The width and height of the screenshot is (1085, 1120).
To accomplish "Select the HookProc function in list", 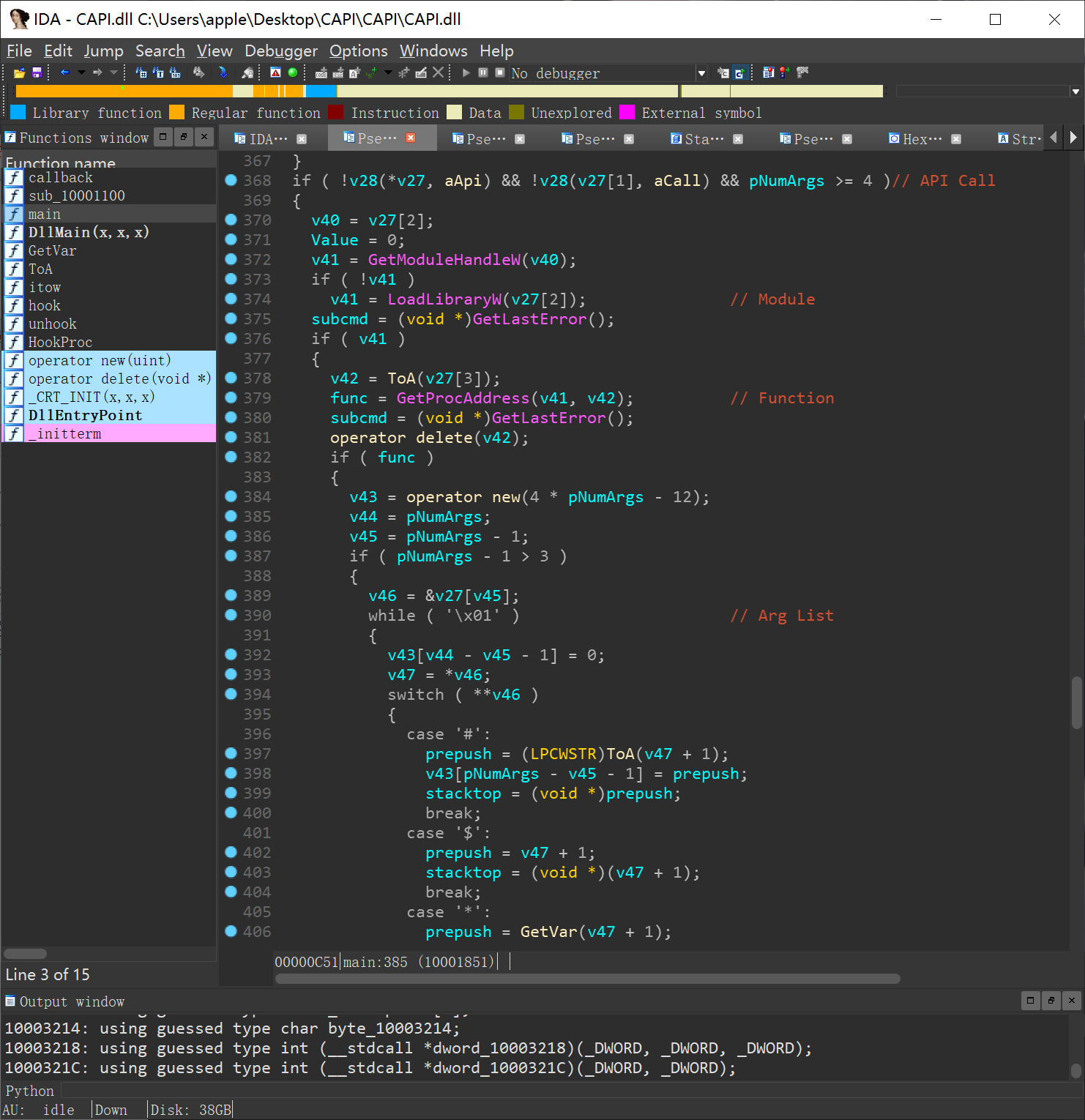I will pyautogui.click(x=60, y=342).
